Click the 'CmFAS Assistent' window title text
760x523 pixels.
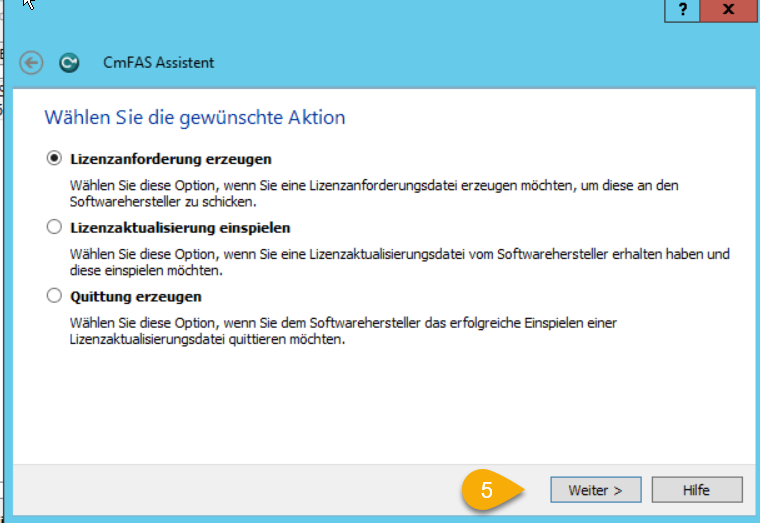pyautogui.click(x=158, y=63)
